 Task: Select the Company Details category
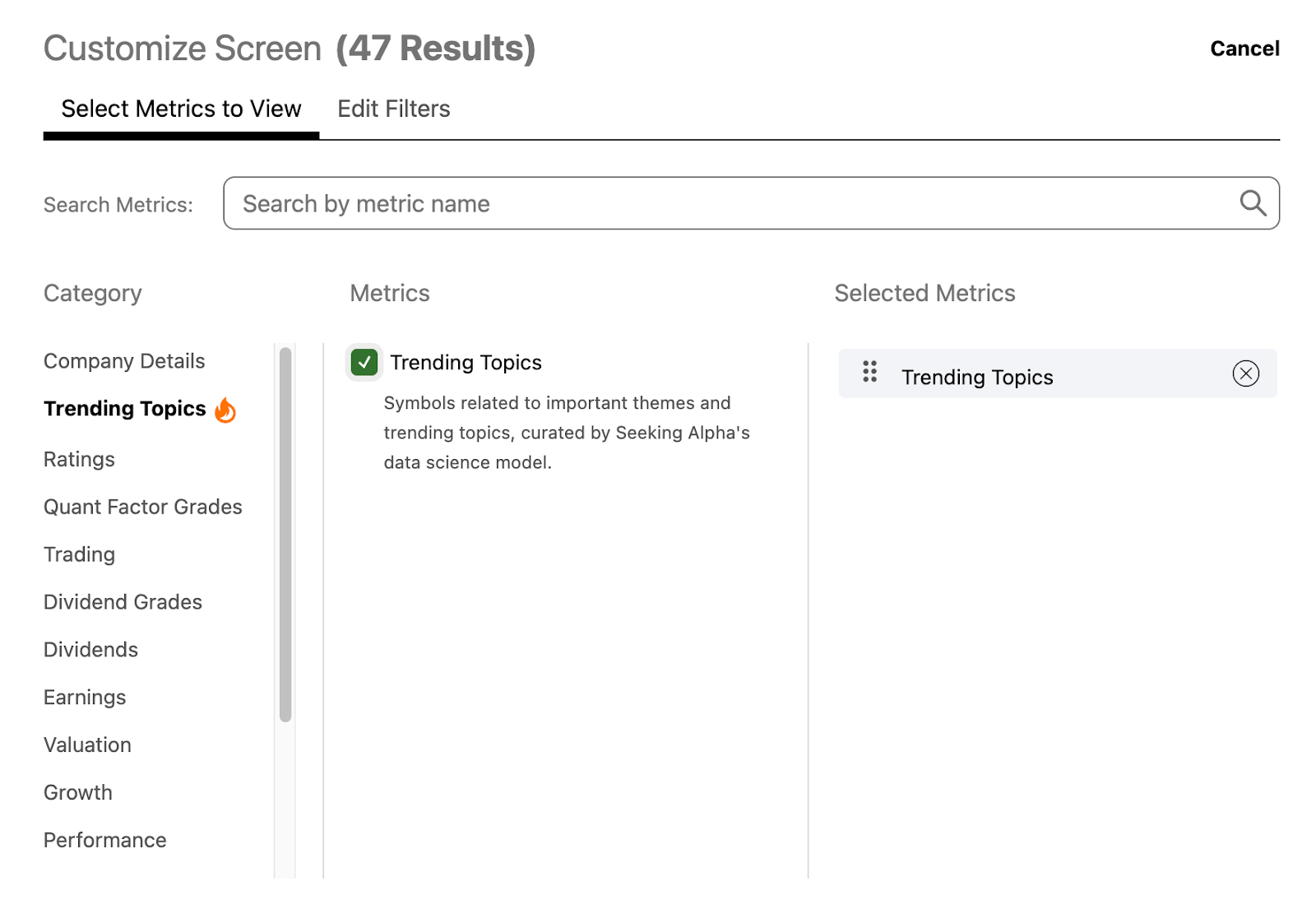point(124,361)
